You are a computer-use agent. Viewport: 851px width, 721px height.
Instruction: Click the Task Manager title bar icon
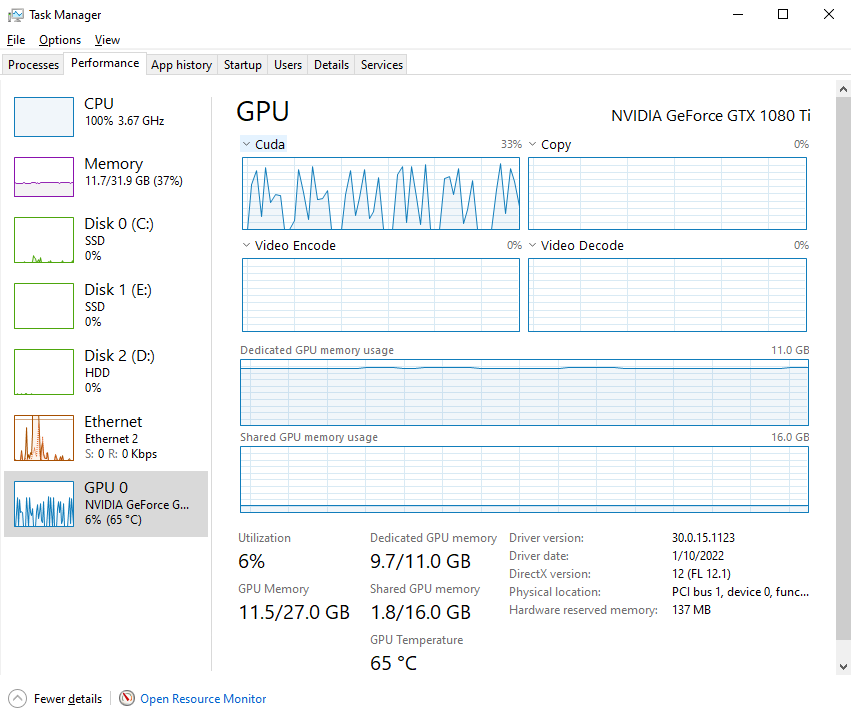pyautogui.click(x=15, y=14)
